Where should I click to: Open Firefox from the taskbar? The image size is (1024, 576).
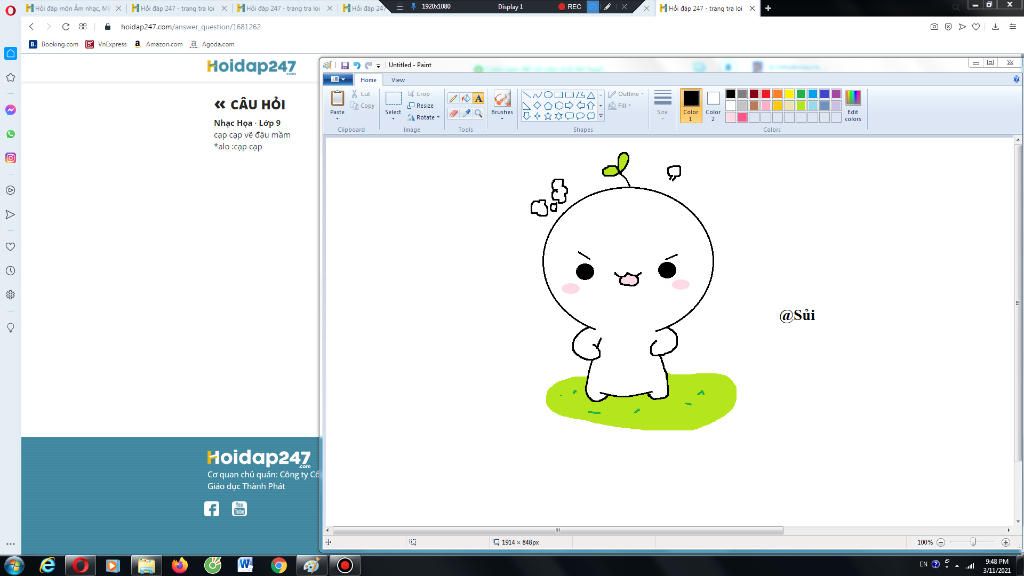point(180,565)
